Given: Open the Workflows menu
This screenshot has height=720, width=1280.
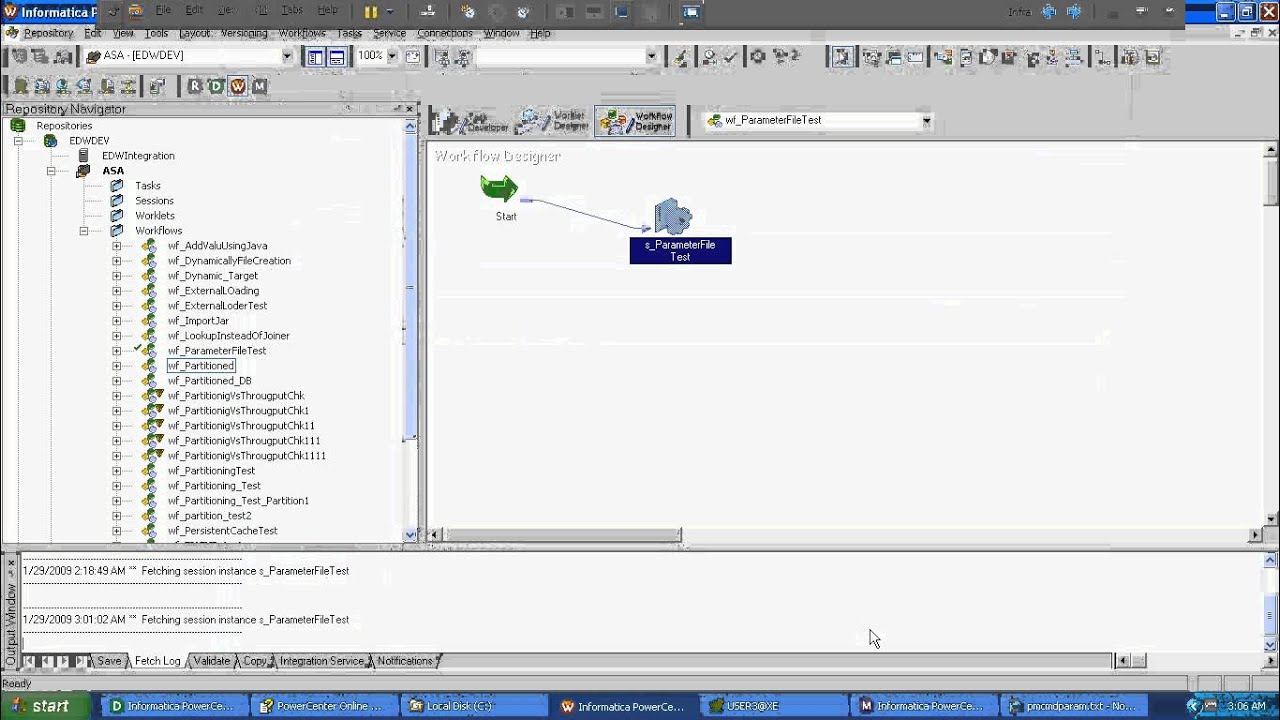Looking at the screenshot, I should [x=302, y=33].
